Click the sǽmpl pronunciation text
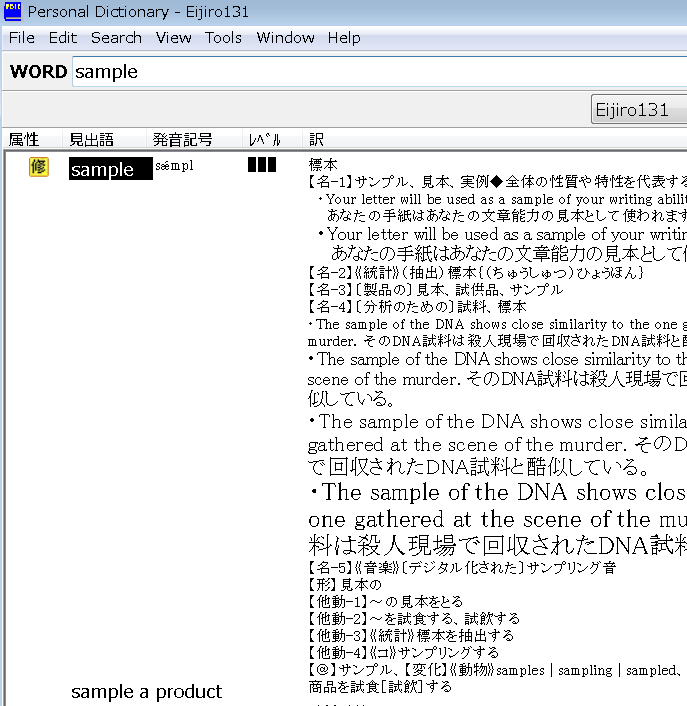 (x=174, y=166)
